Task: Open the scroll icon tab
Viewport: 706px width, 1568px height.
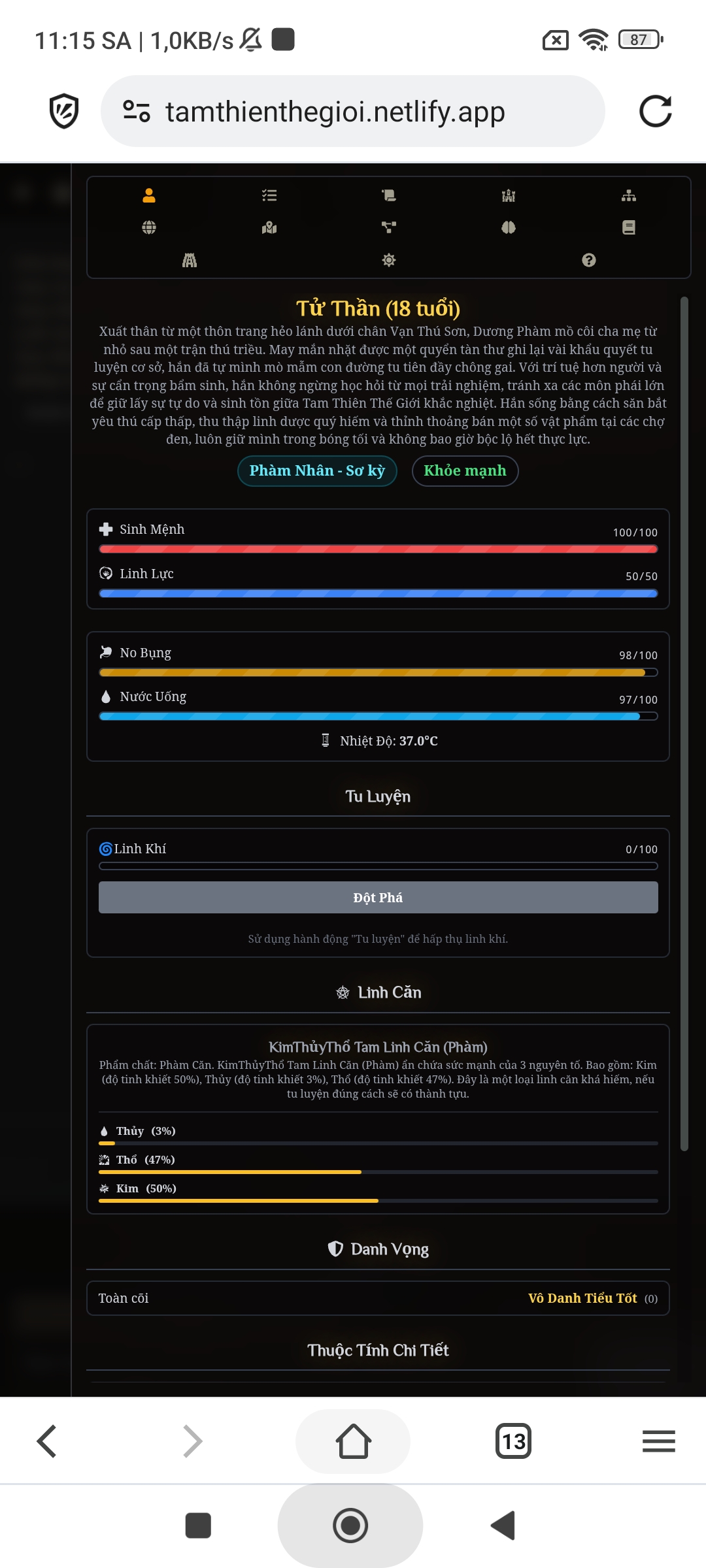Action: 389,195
